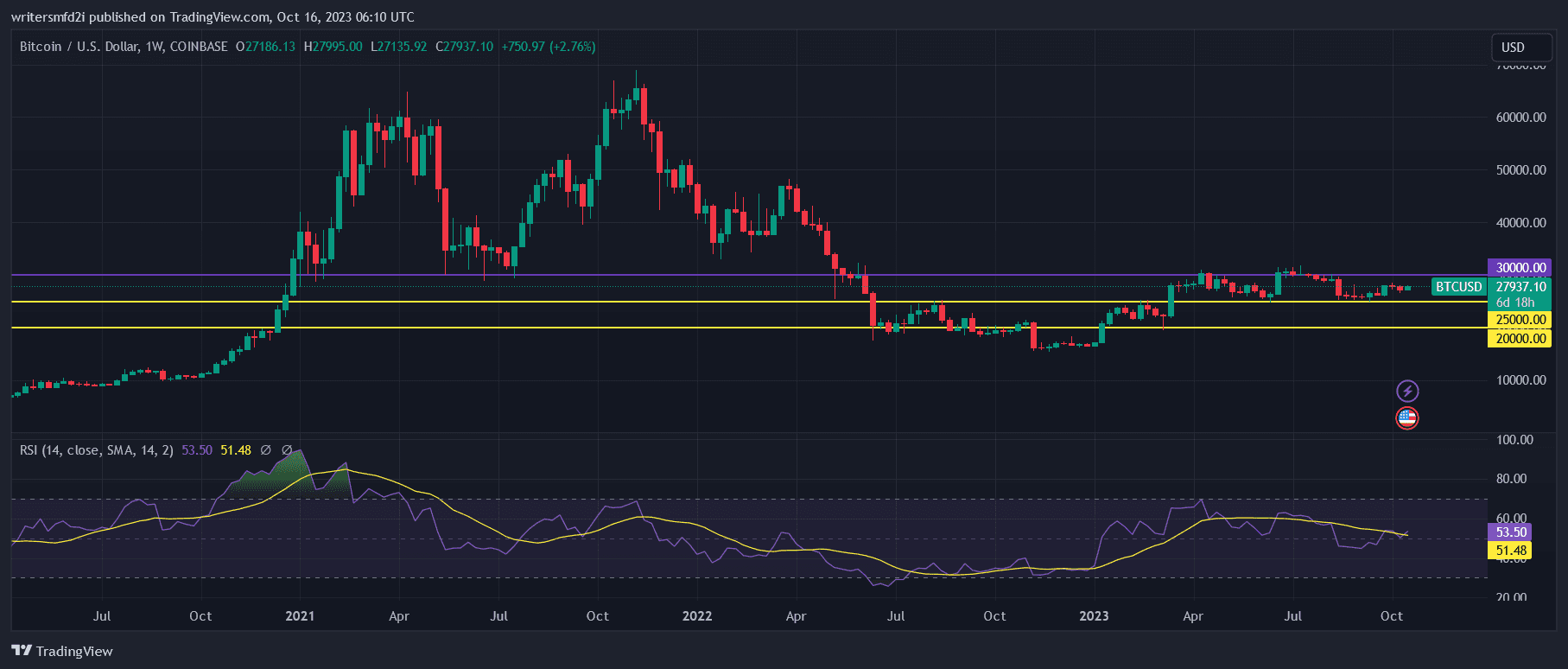This screenshot has width=1568, height=669.
Task: Click the 2022 label on time axis
Action: coord(697,616)
